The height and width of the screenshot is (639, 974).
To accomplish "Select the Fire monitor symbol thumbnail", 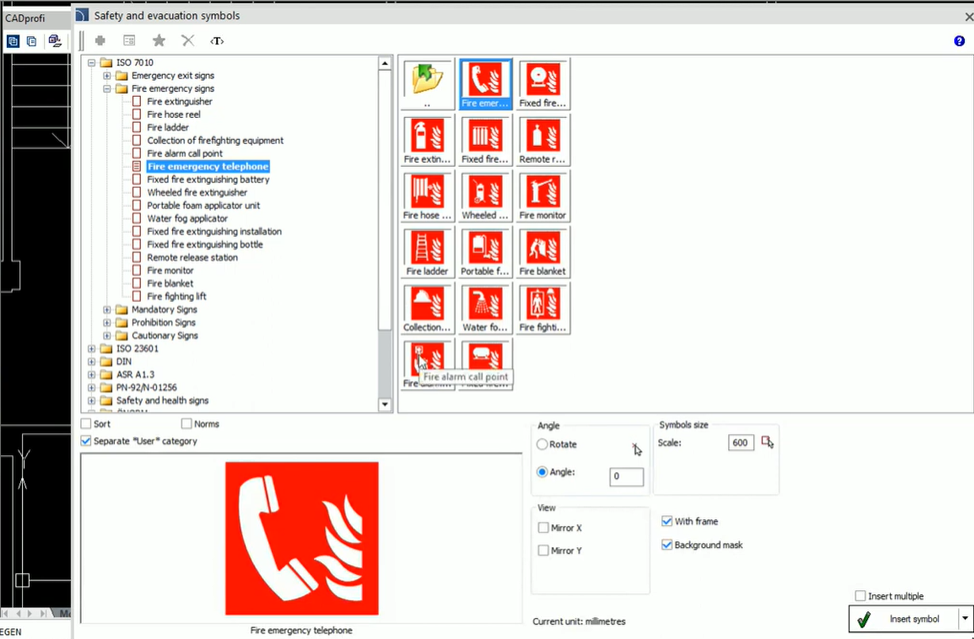I will coord(543,196).
